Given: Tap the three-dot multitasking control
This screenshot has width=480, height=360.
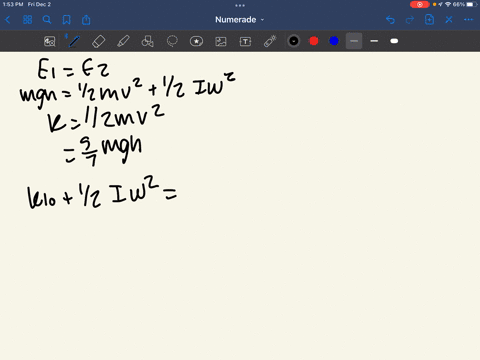Looking at the screenshot, I should pos(240,5).
